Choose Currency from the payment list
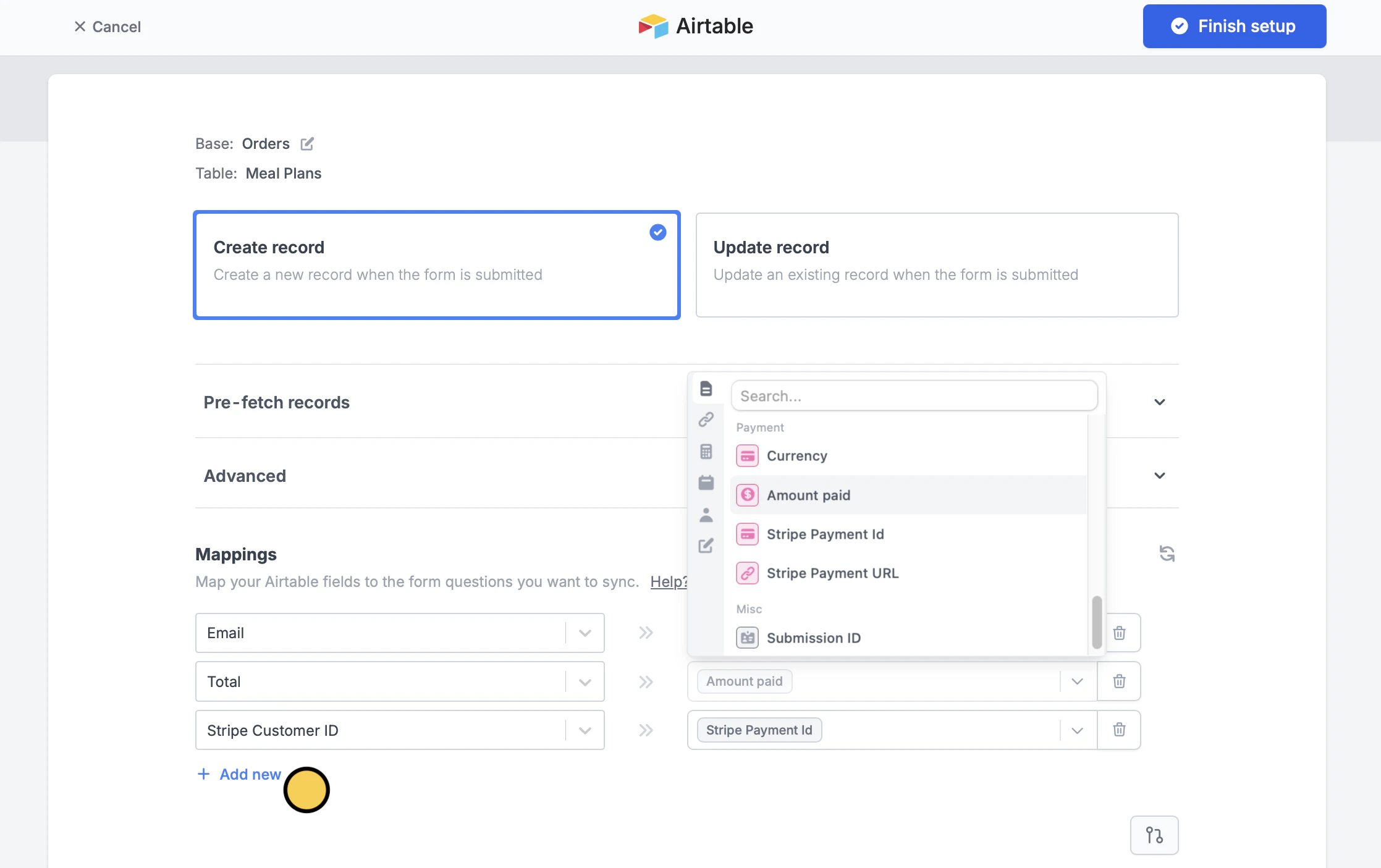Viewport: 1381px width, 868px height. pyautogui.click(x=796, y=456)
